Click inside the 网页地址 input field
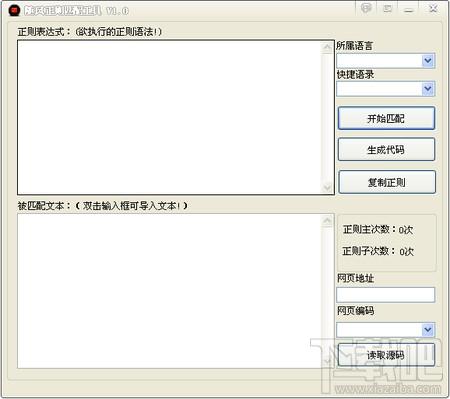450x399 pixels. click(x=386, y=295)
